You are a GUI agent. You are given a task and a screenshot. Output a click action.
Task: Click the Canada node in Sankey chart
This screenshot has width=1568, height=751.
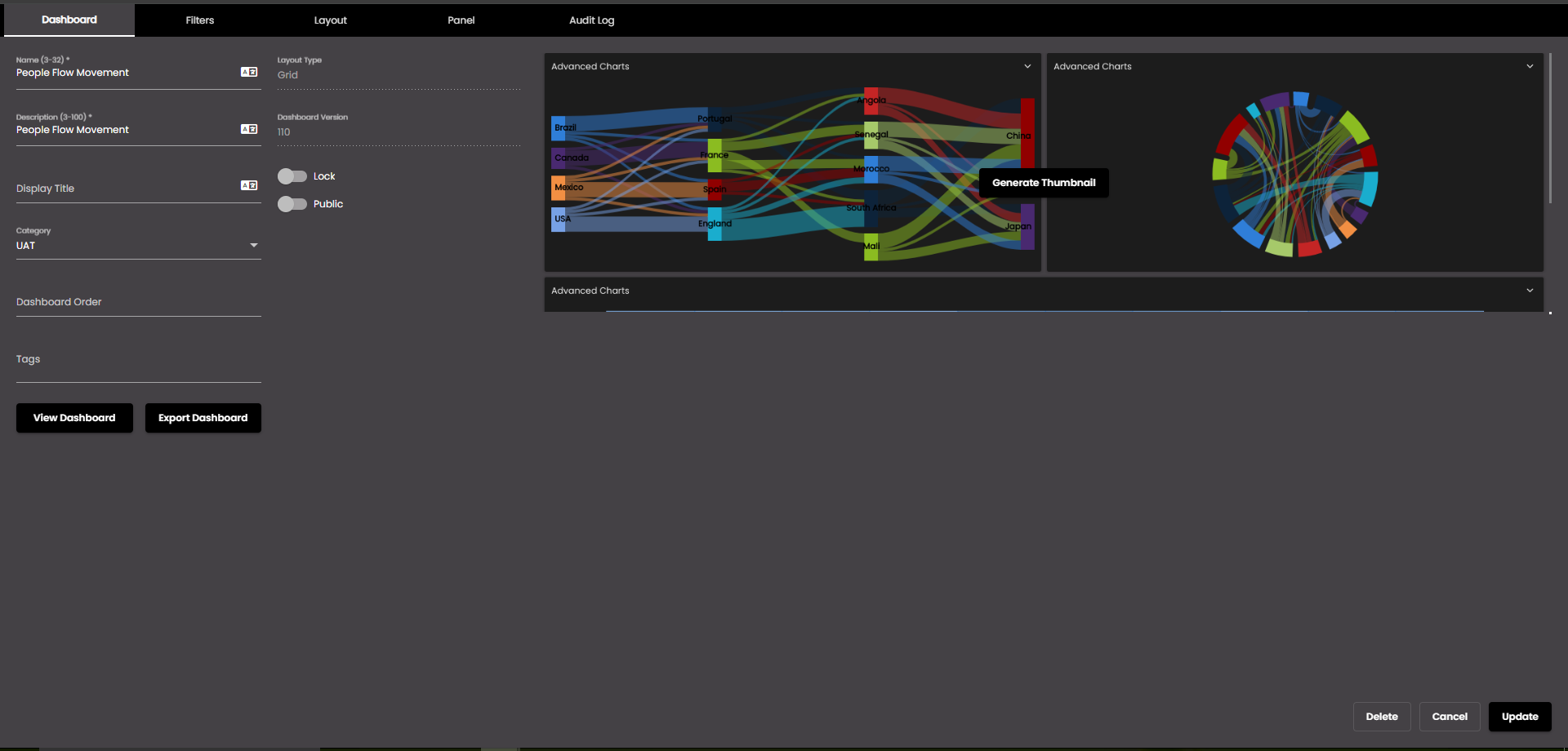(x=558, y=158)
